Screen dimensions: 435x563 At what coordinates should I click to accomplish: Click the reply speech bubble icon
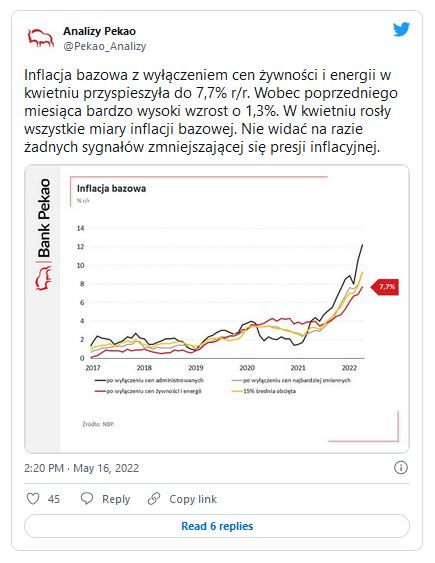[x=87, y=499]
